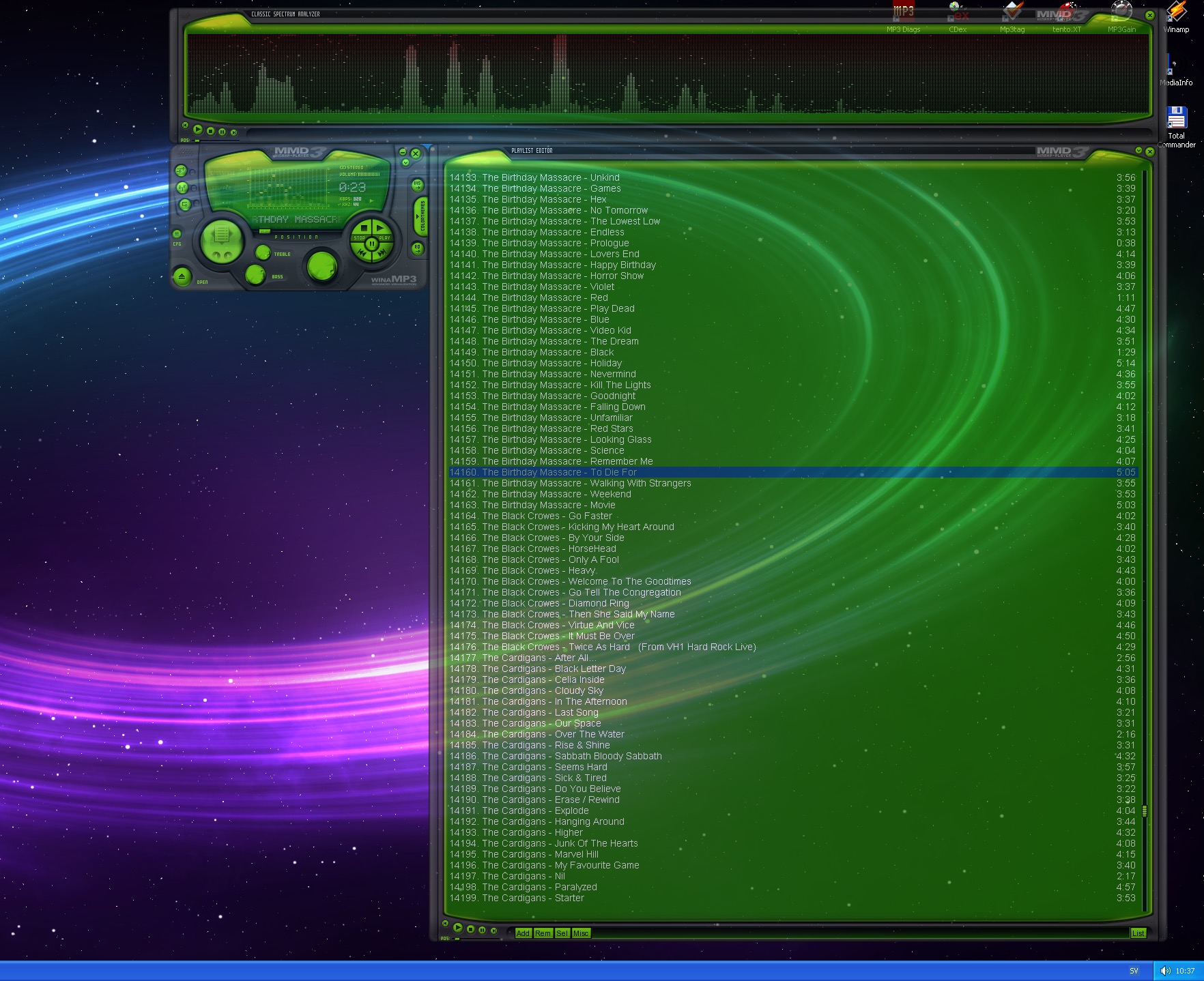Skip to next track on main player
Screen dimensions: 1204x981
382,254
